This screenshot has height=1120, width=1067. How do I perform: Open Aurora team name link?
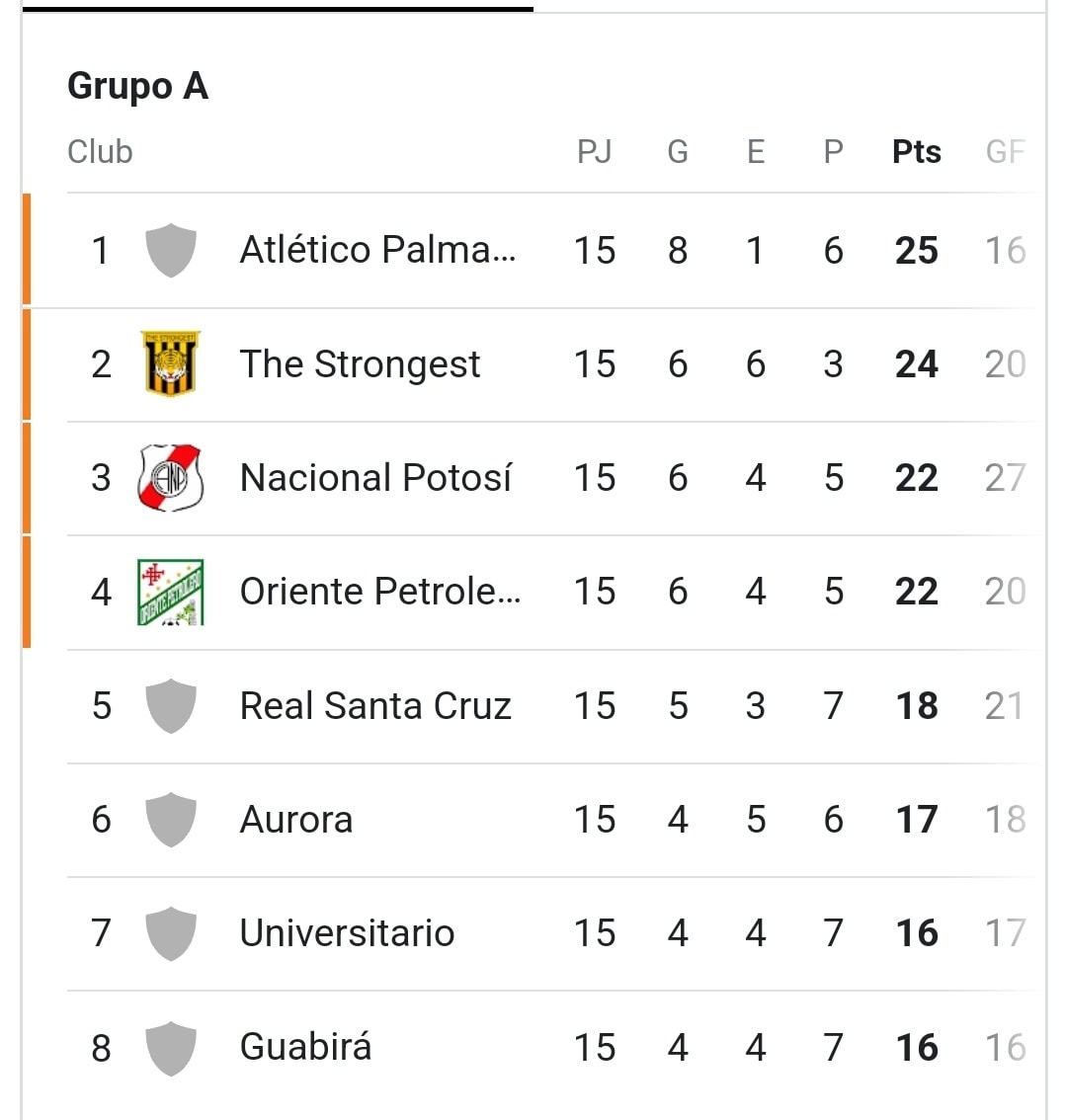[296, 820]
